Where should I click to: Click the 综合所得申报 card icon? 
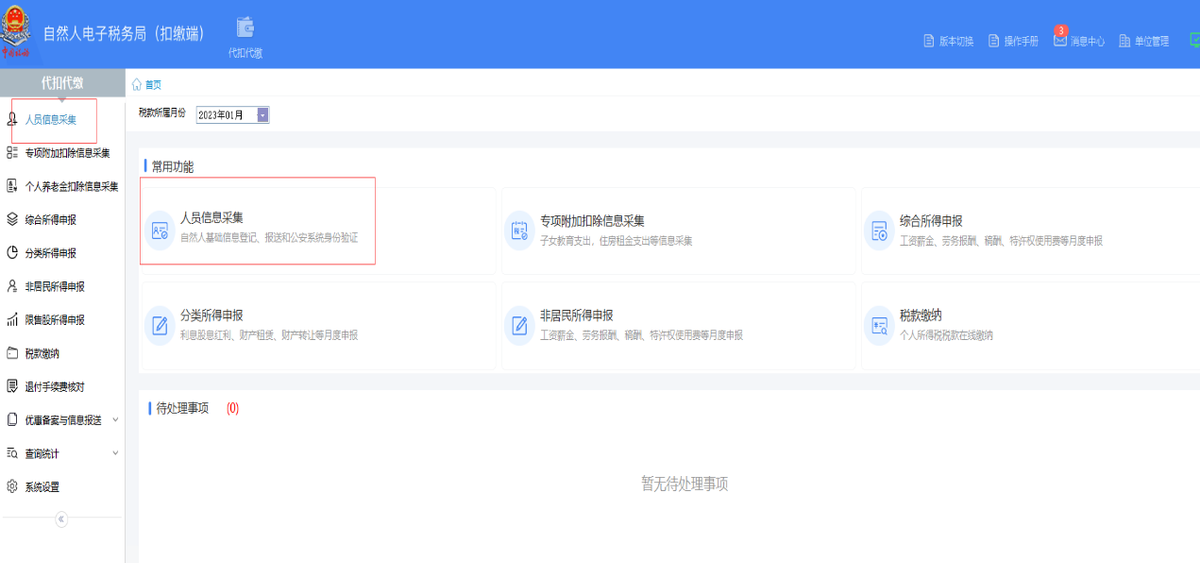coord(879,230)
